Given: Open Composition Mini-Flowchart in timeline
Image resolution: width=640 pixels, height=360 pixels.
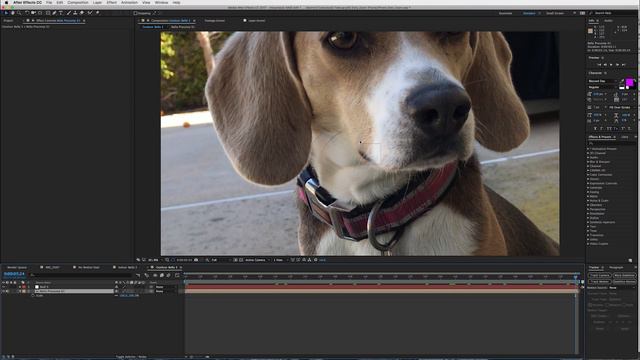Looking at the screenshot, I should point(138,275).
